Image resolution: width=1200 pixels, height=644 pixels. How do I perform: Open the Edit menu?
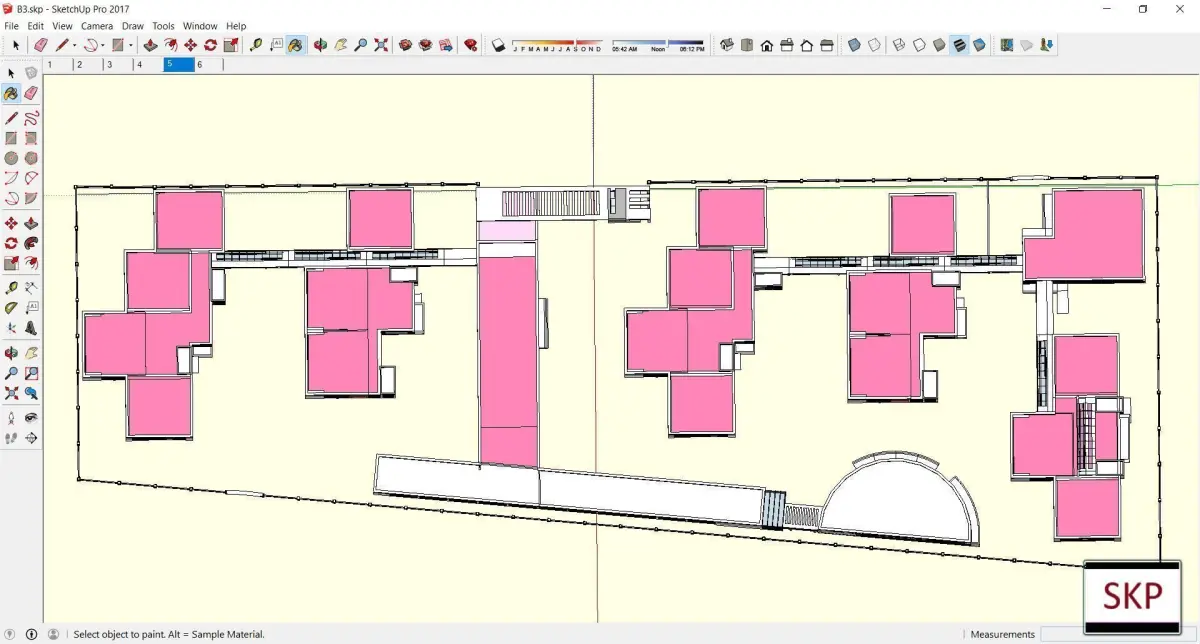[x=36, y=26]
